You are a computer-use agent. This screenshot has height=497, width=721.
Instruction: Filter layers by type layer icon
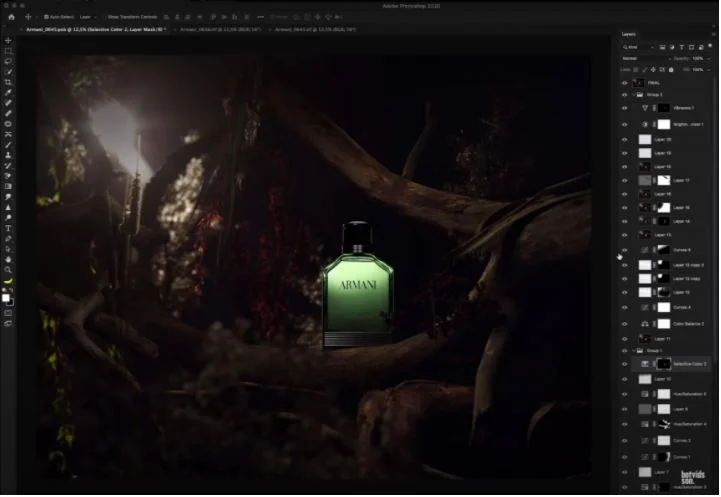[x=682, y=47]
